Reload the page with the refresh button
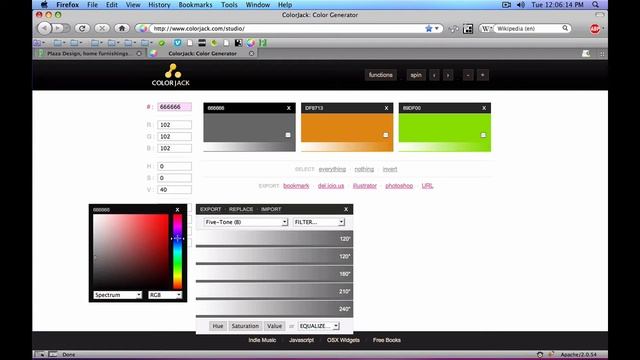This screenshot has width=640, height=360. click(x=82, y=28)
